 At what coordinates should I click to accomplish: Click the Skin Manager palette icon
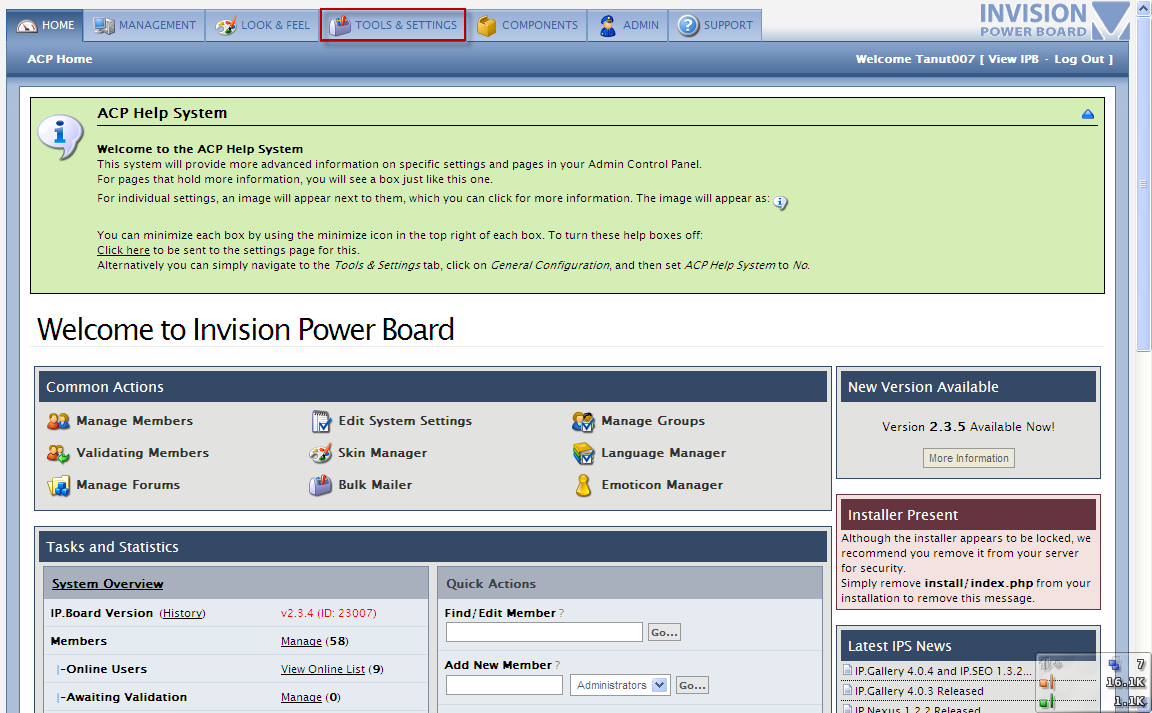coord(320,454)
